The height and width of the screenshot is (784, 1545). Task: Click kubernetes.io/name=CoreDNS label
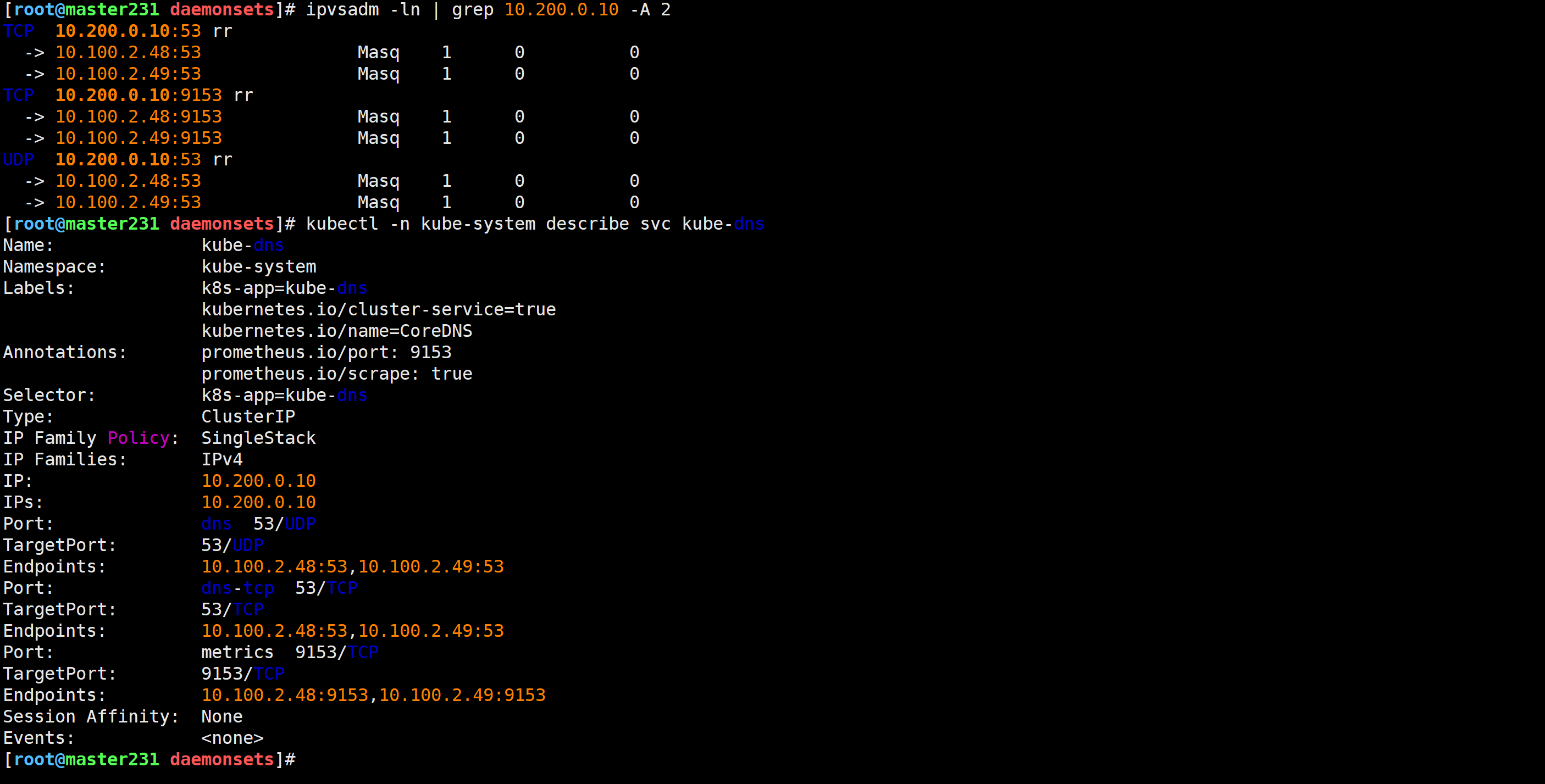point(337,331)
